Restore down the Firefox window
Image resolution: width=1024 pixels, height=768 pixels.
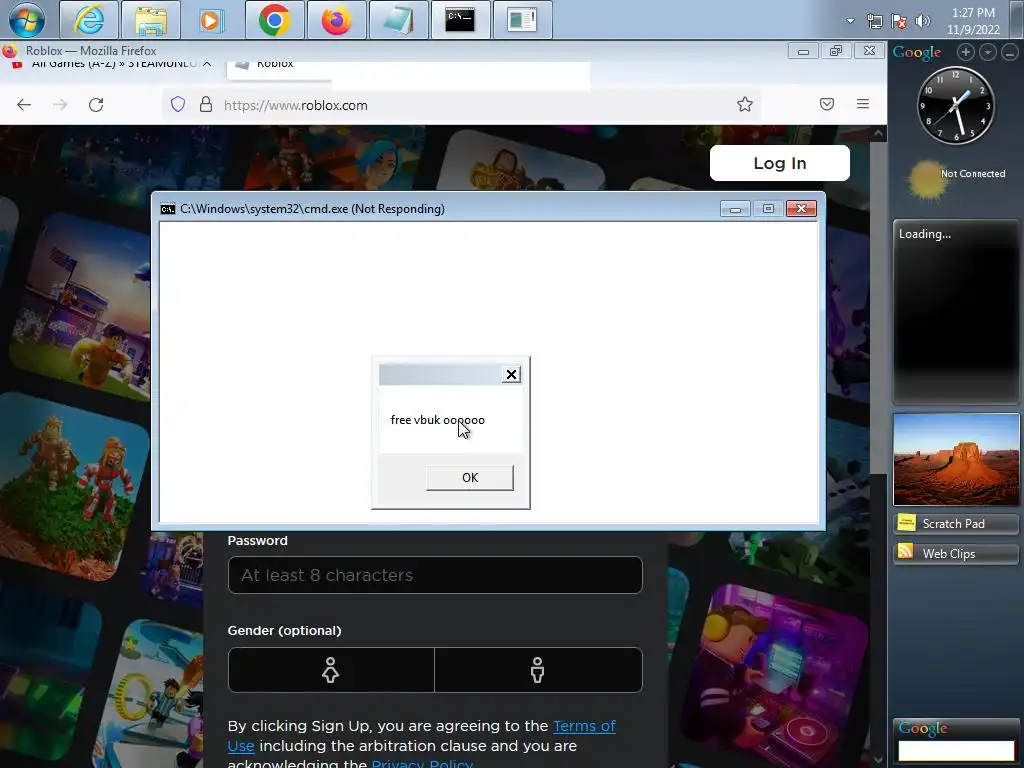click(836, 50)
